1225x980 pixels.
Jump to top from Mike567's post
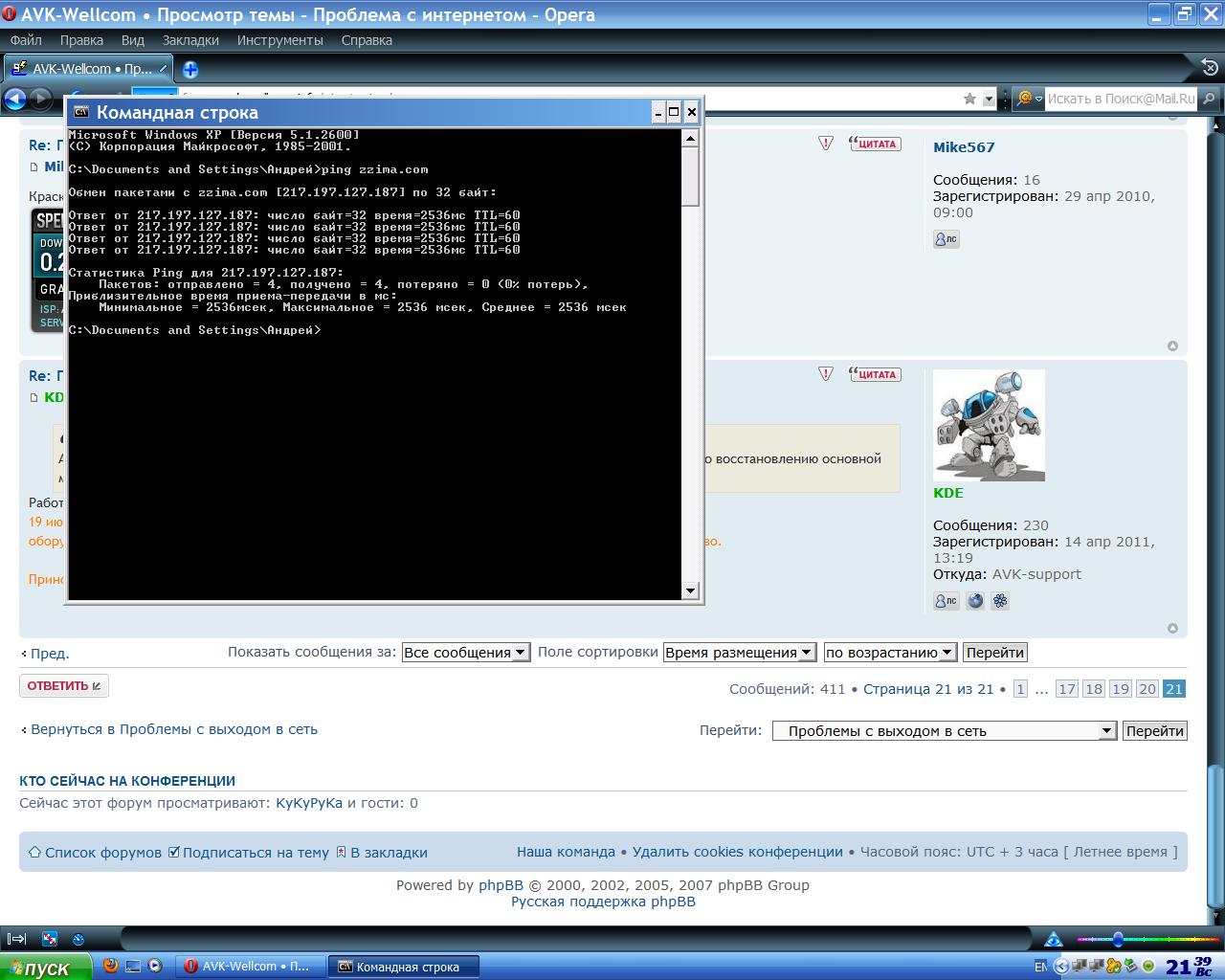1172,345
